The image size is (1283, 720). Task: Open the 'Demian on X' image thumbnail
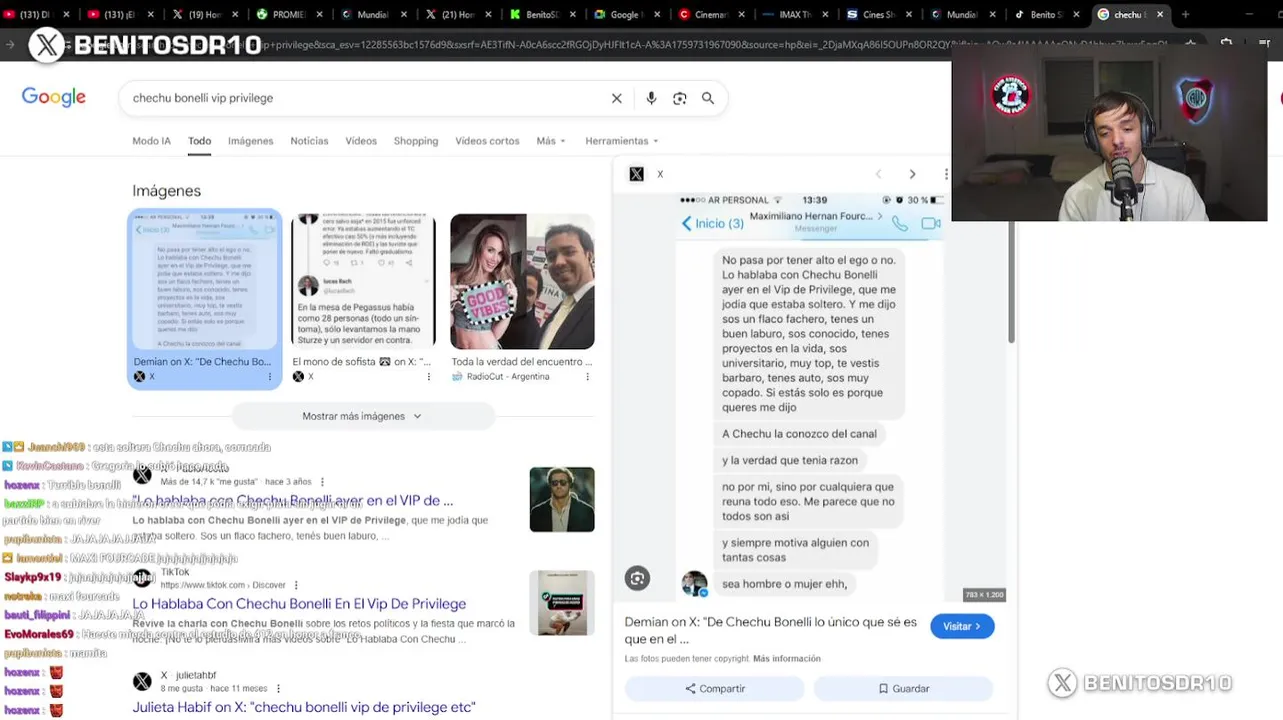pyautogui.click(x=205, y=281)
